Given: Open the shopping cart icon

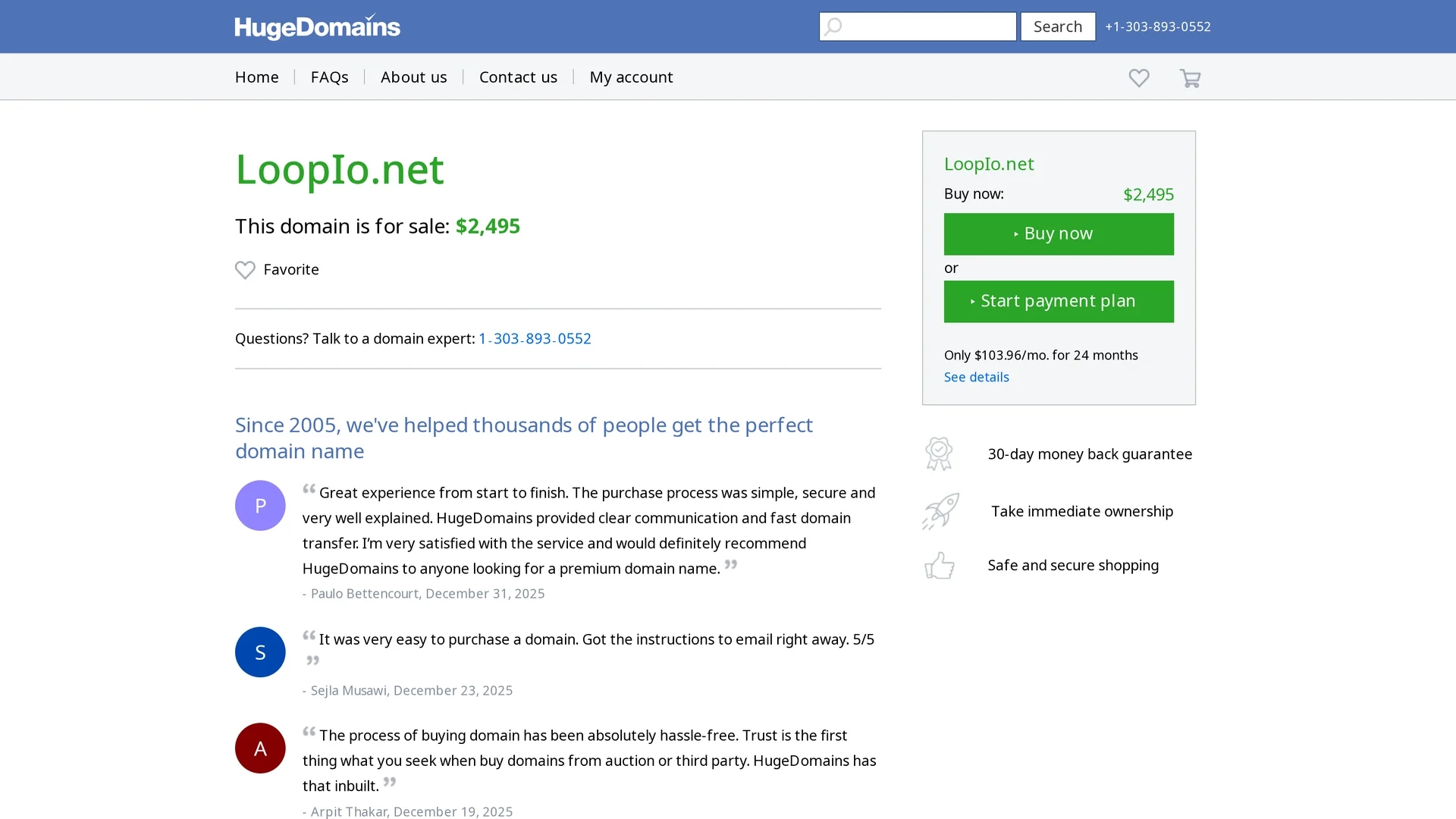Looking at the screenshot, I should (x=1190, y=78).
